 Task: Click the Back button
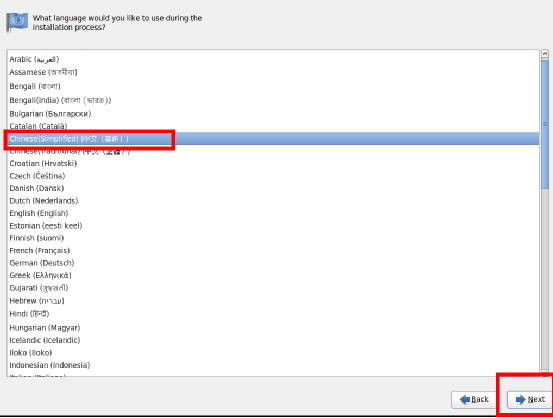pos(474,399)
